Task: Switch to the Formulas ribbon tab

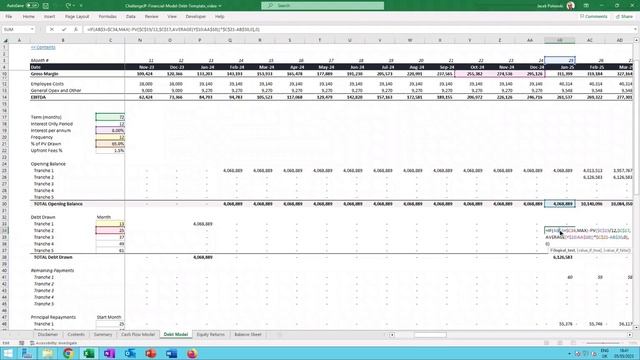Action: click(x=108, y=17)
